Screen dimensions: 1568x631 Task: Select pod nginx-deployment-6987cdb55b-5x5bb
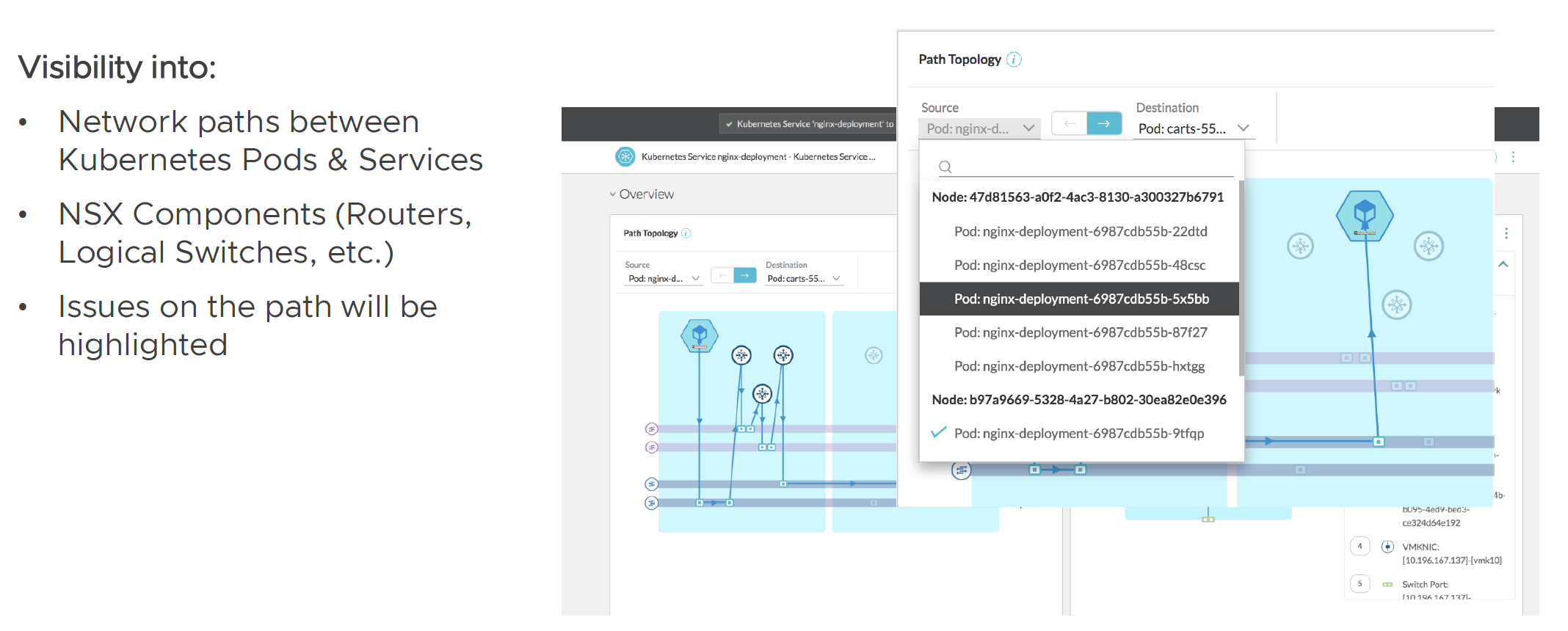[1081, 299]
